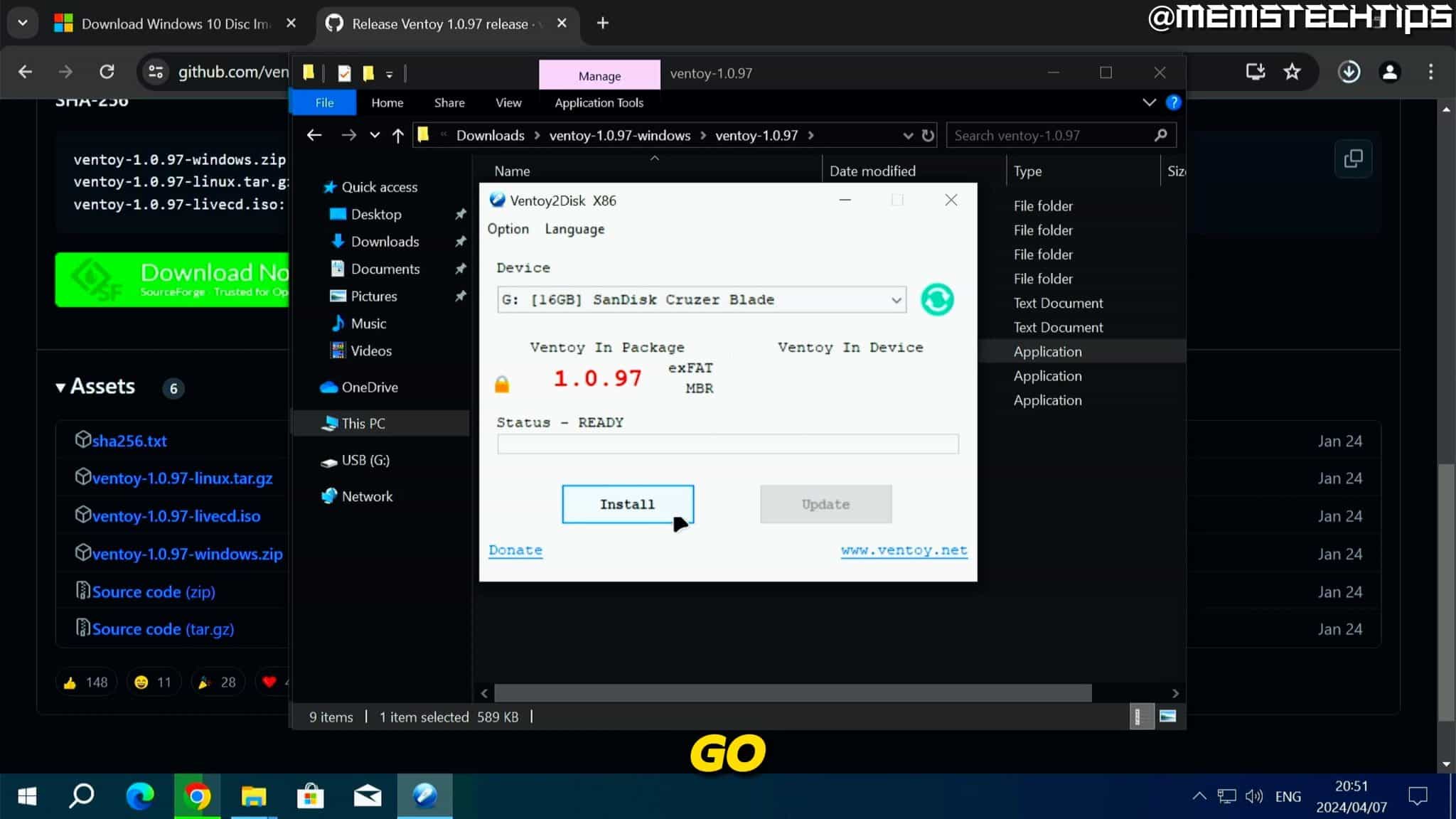Open the Microsoft Store from the taskbar
1456x819 pixels.
[311, 796]
